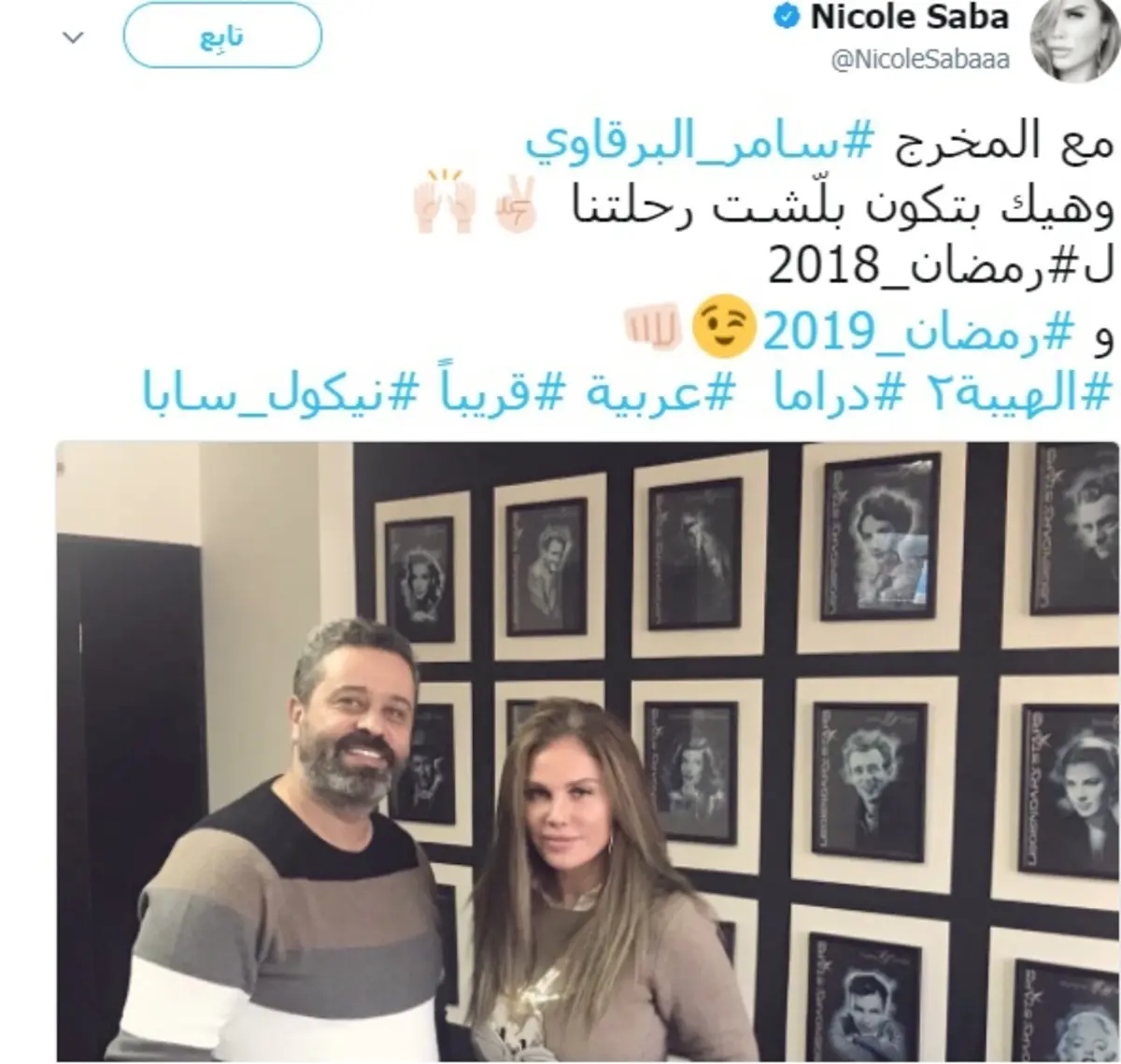Click the winking face emoji
The width and height of the screenshot is (1121, 1064).
pos(722,325)
